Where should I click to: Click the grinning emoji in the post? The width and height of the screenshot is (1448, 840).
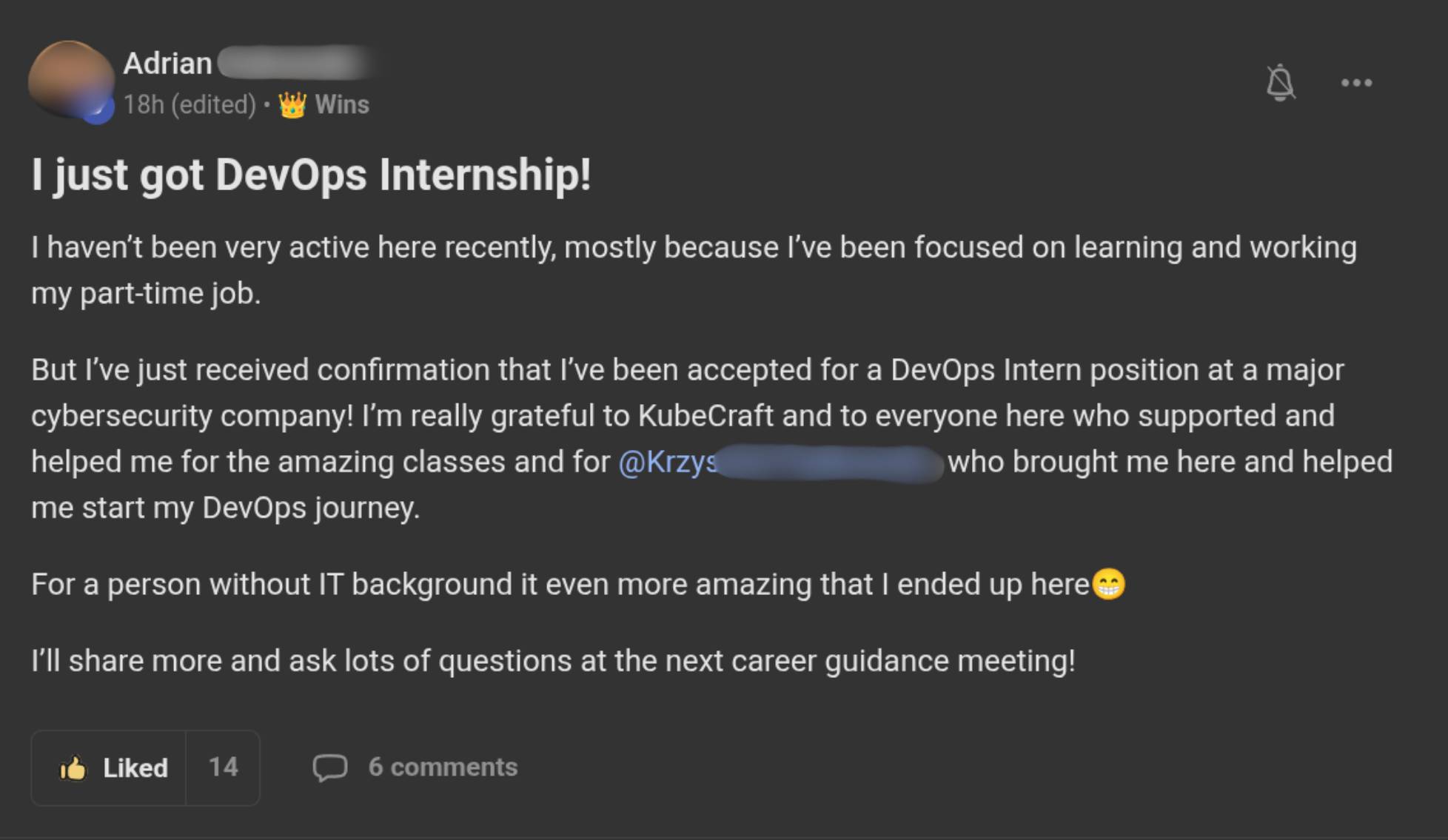(1108, 585)
